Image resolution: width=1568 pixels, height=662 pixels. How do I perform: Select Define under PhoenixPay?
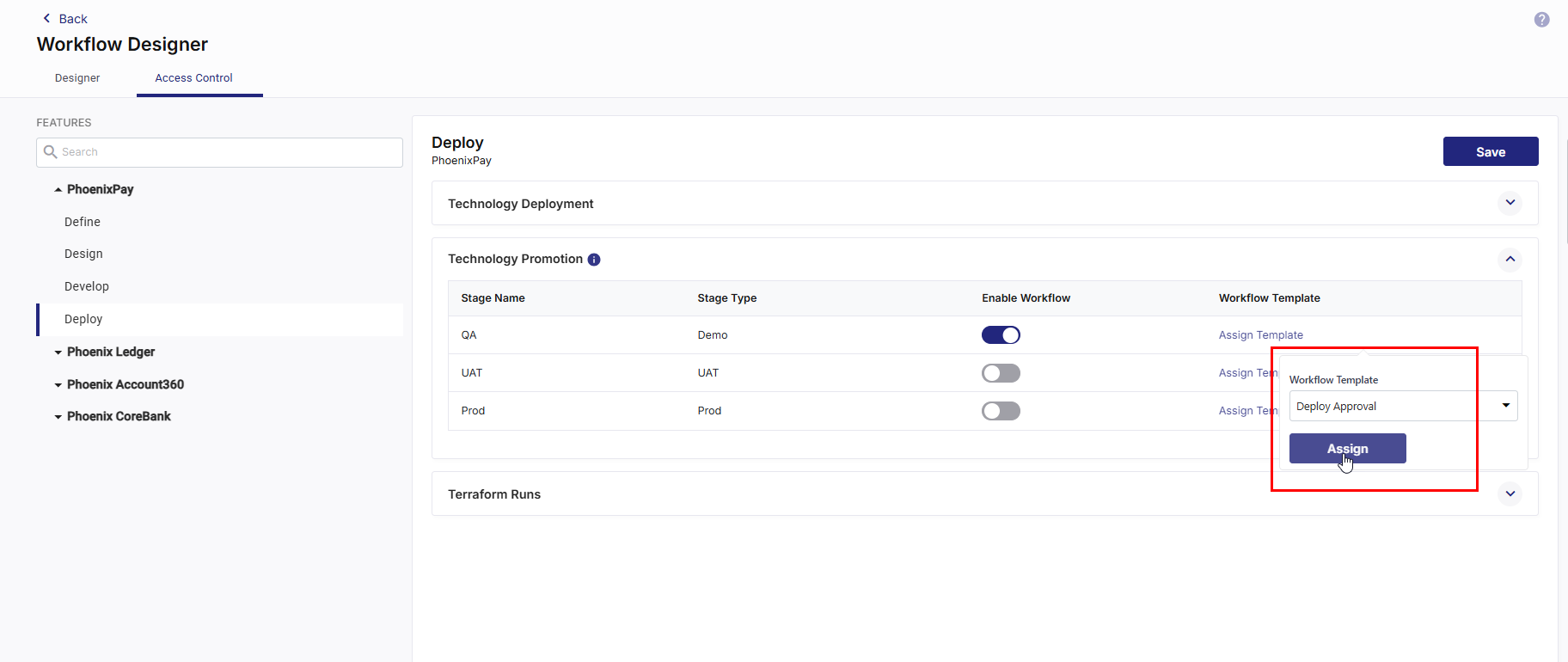click(x=83, y=222)
